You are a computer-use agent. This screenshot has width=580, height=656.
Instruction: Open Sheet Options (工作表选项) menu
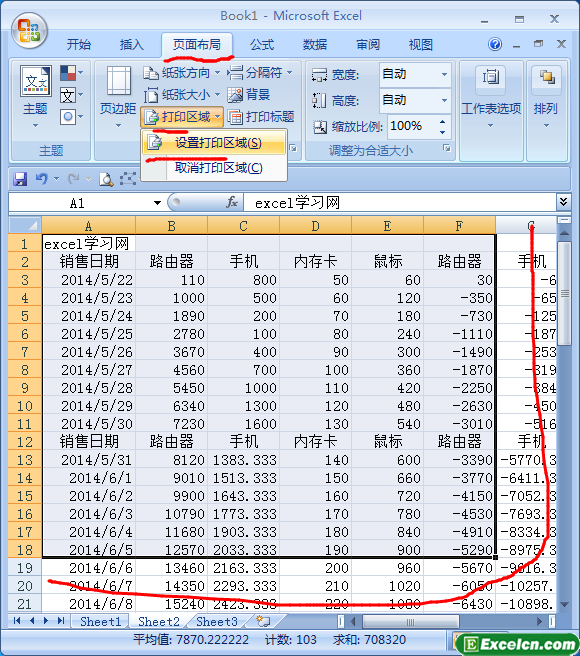click(x=491, y=97)
